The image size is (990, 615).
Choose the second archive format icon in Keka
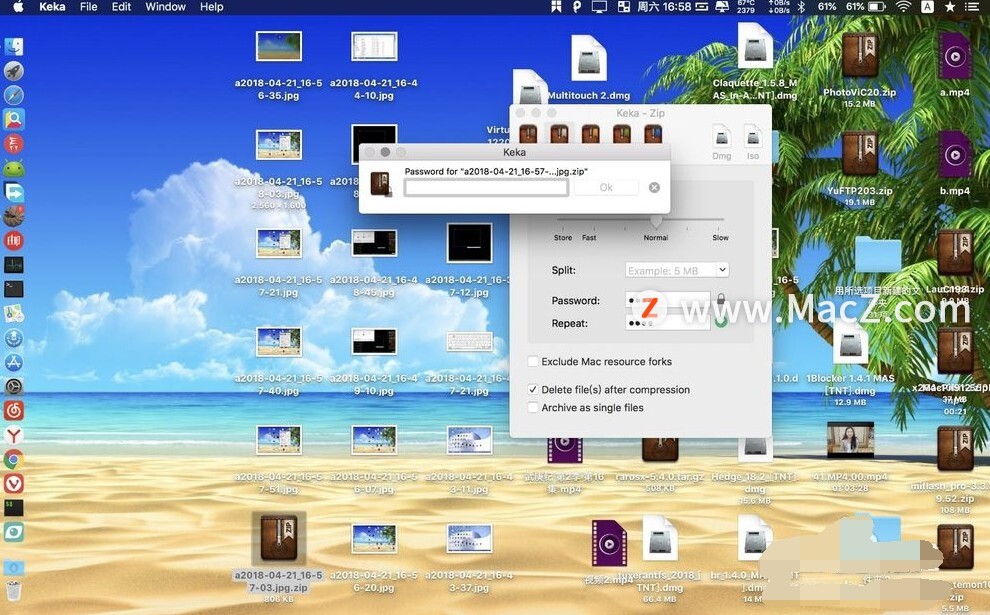coord(559,134)
